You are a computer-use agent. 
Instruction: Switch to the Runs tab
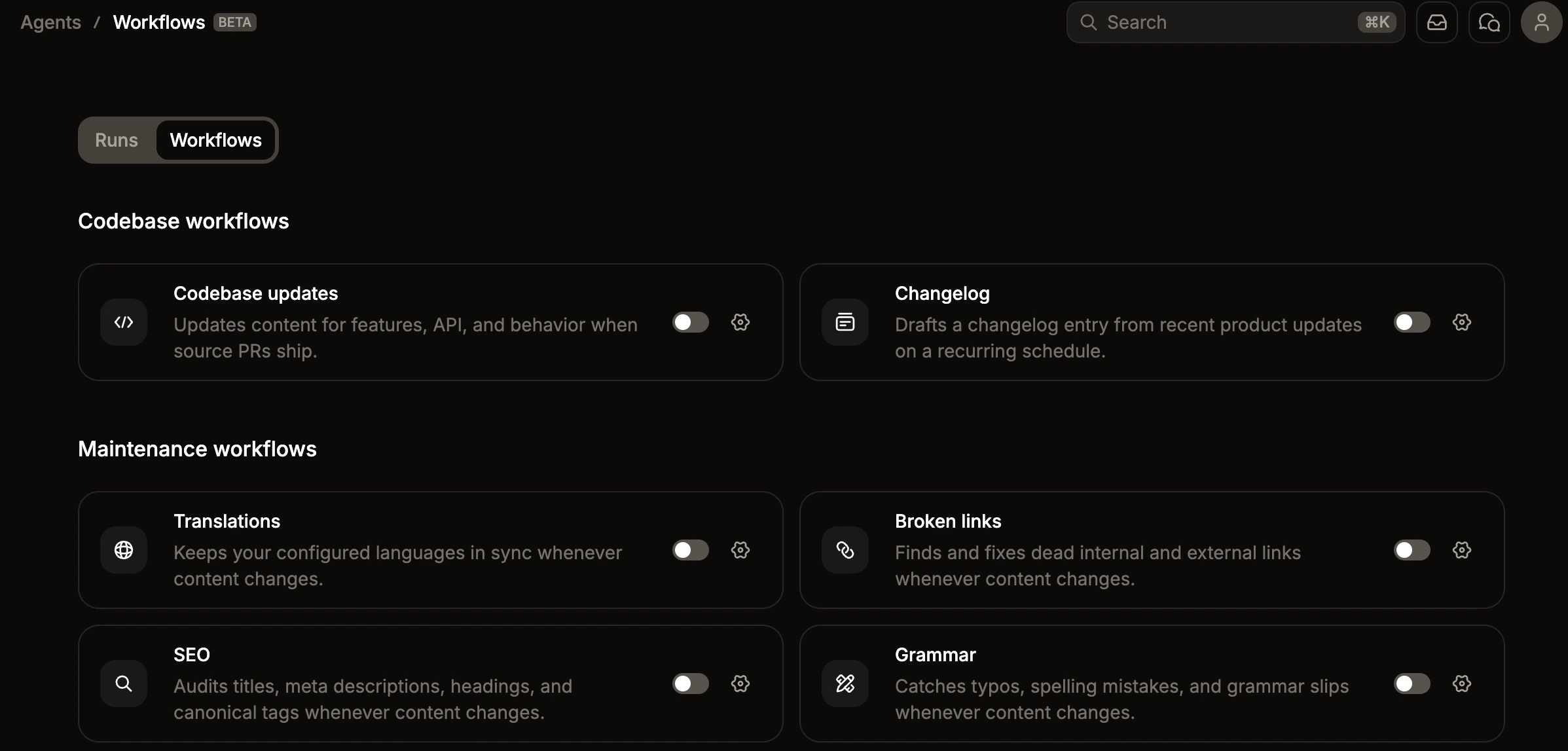[117, 139]
